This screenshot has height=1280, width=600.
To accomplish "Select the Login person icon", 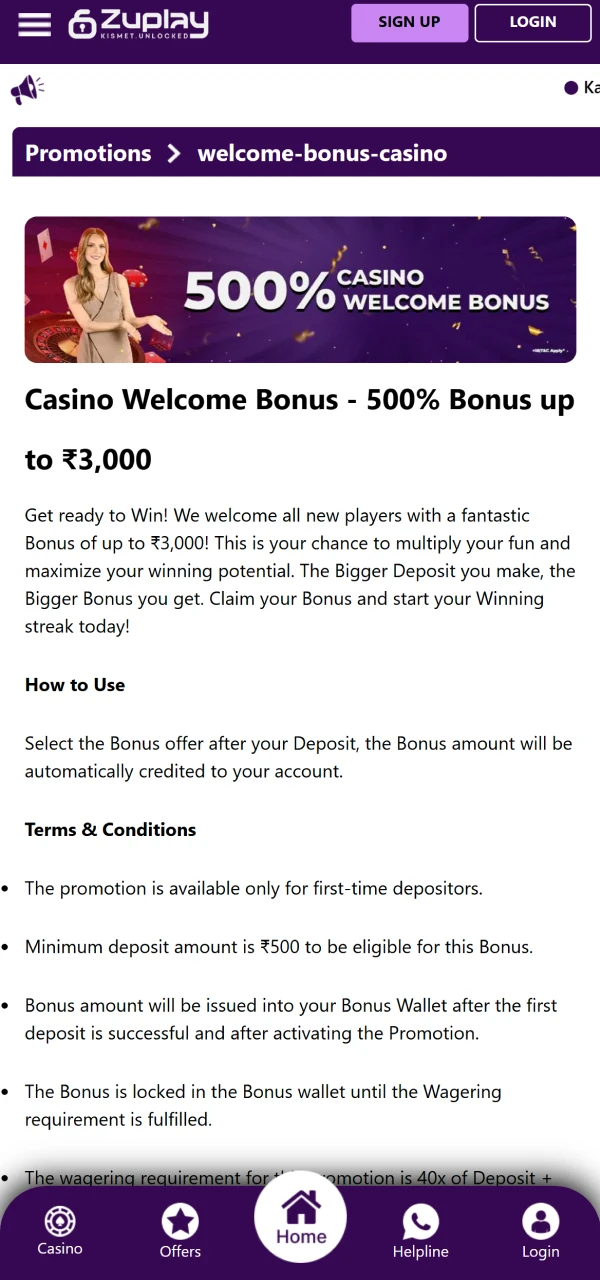I will [540, 1222].
